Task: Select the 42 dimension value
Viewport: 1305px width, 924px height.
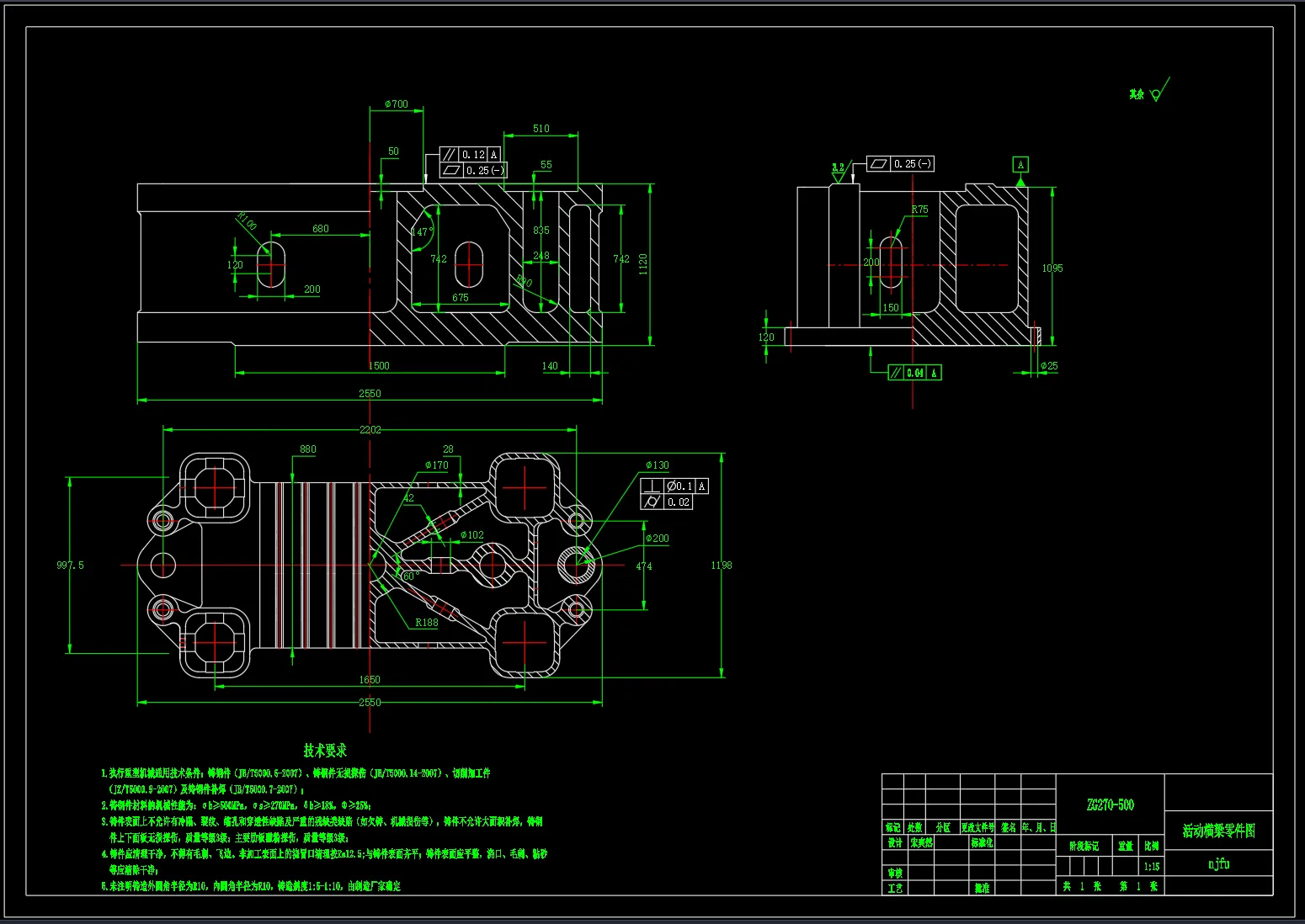Action: pyautogui.click(x=408, y=498)
